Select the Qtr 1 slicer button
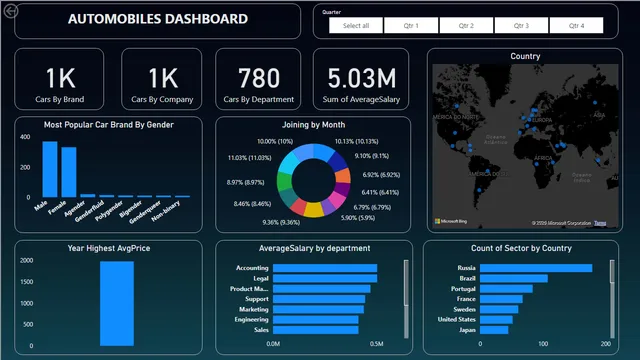Image resolution: width=640 pixels, height=360 pixels. coord(411,25)
